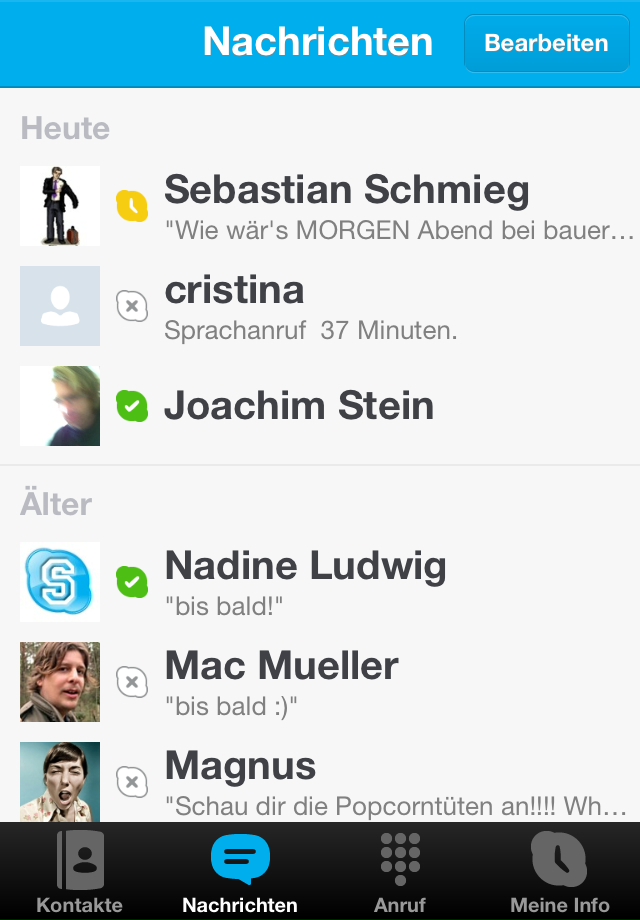The image size is (640, 920).
Task: Select Joachim Stein's chat
Action: pos(320,406)
